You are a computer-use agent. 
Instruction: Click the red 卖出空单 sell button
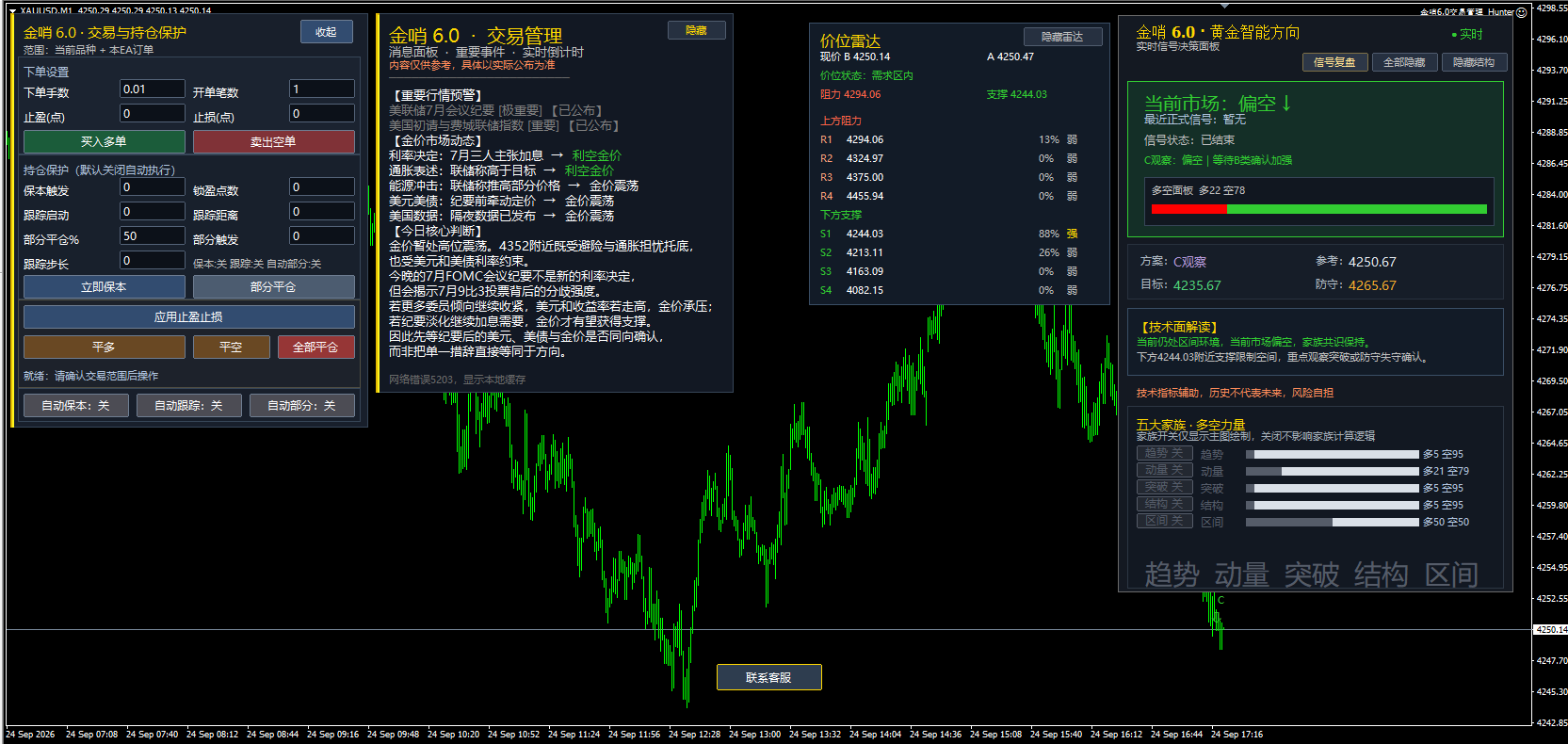pos(273,141)
